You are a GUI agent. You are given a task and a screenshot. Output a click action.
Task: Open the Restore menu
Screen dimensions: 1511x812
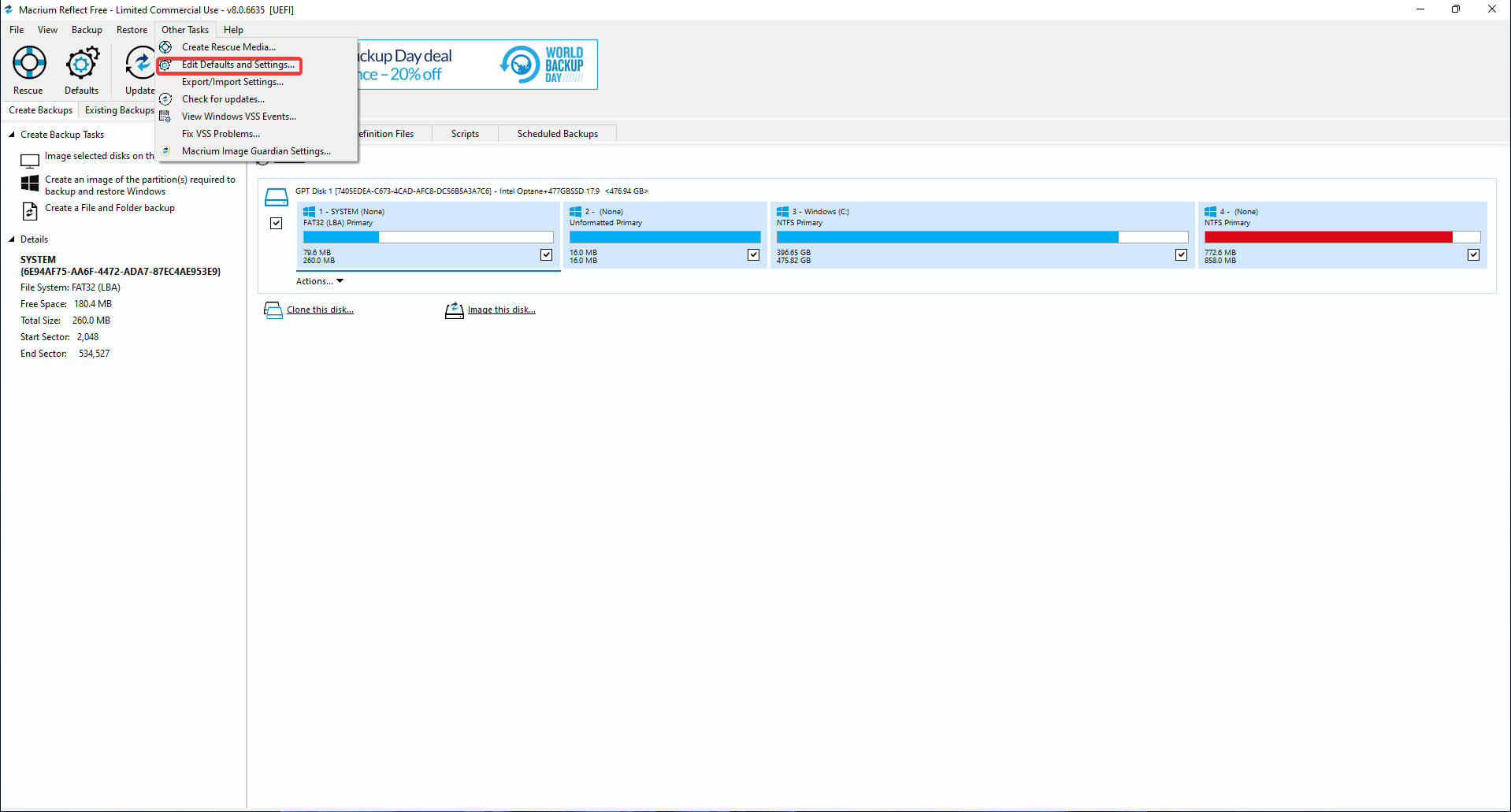coord(132,30)
